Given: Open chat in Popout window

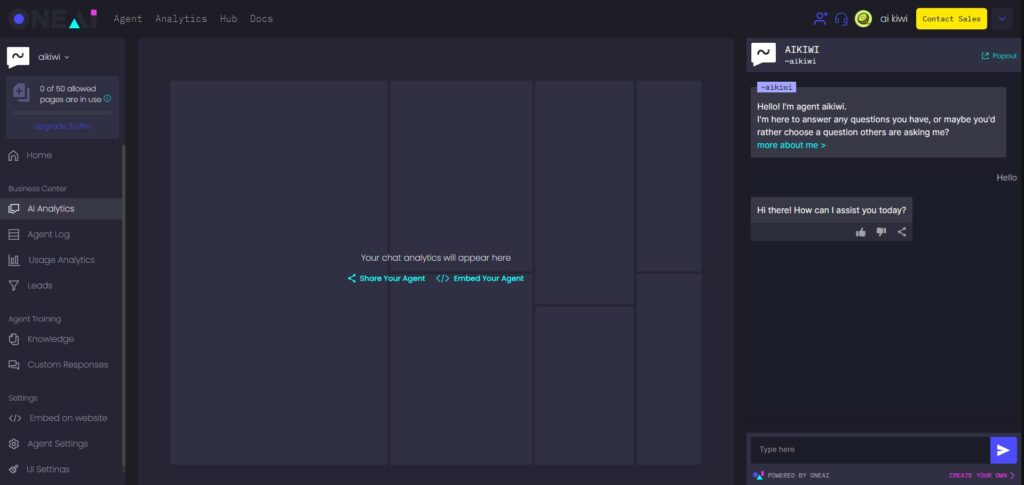Looking at the screenshot, I should [999, 56].
